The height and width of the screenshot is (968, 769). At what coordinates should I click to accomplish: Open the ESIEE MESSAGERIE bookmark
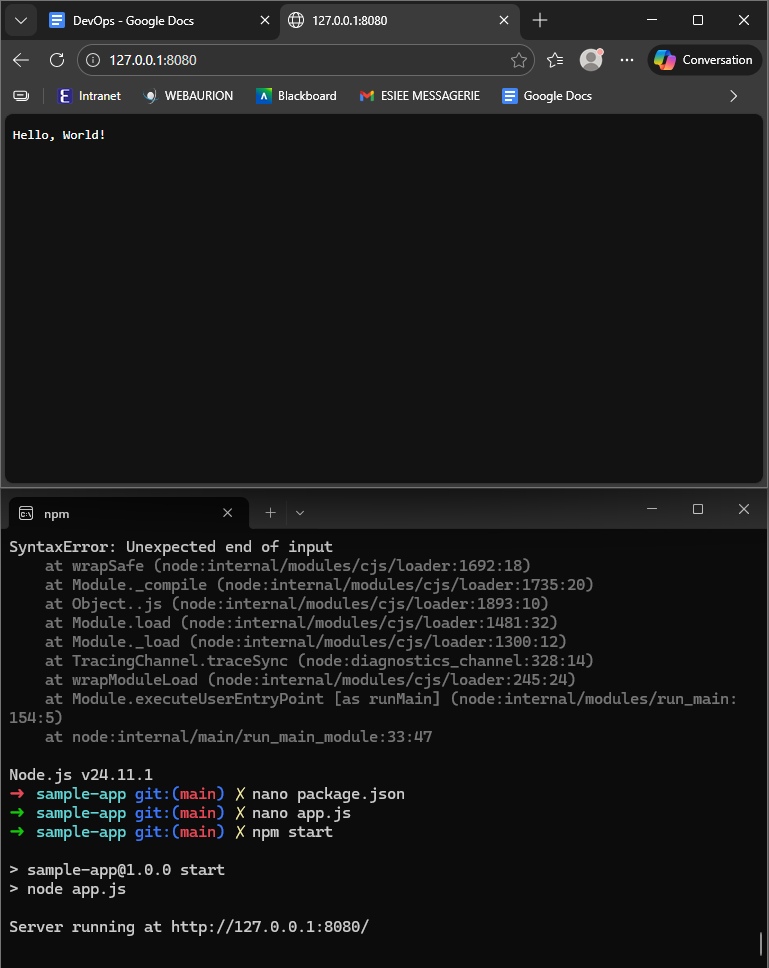click(420, 96)
